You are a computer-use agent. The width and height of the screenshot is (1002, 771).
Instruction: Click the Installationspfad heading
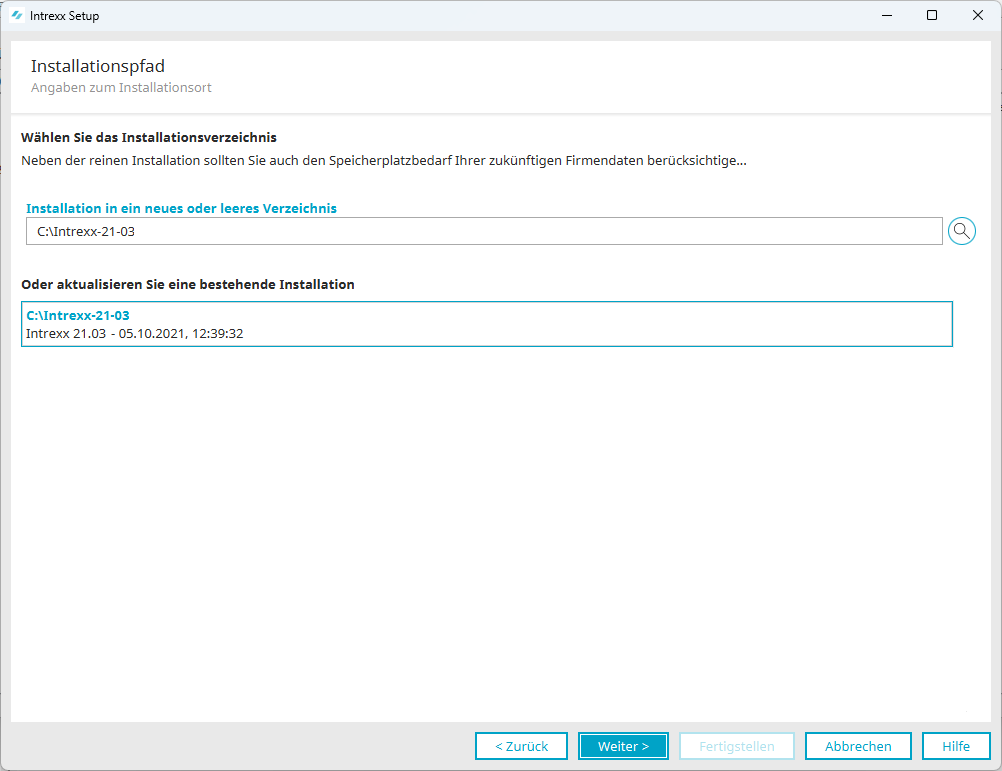[x=98, y=66]
